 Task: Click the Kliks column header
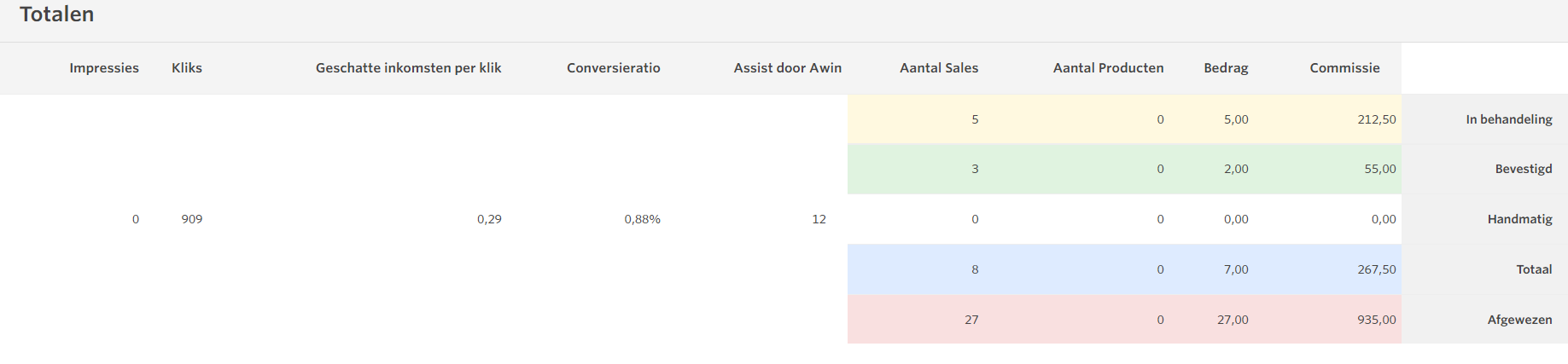[x=187, y=68]
